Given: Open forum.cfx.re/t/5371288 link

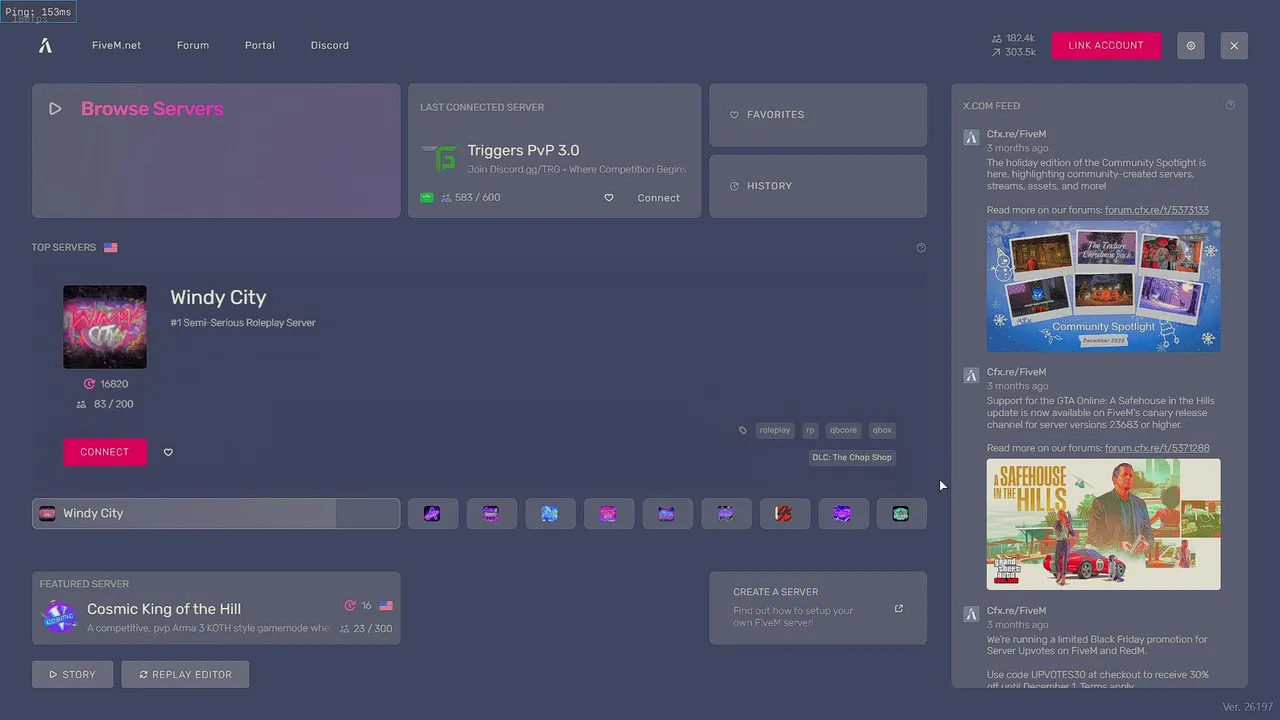Looking at the screenshot, I should pyautogui.click(x=1157, y=448).
